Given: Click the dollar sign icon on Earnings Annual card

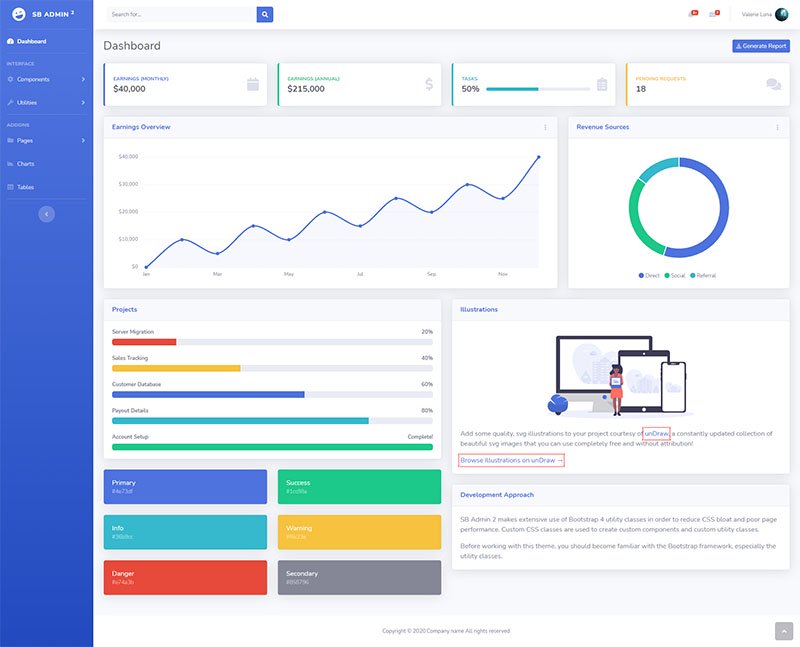Looking at the screenshot, I should [x=429, y=85].
